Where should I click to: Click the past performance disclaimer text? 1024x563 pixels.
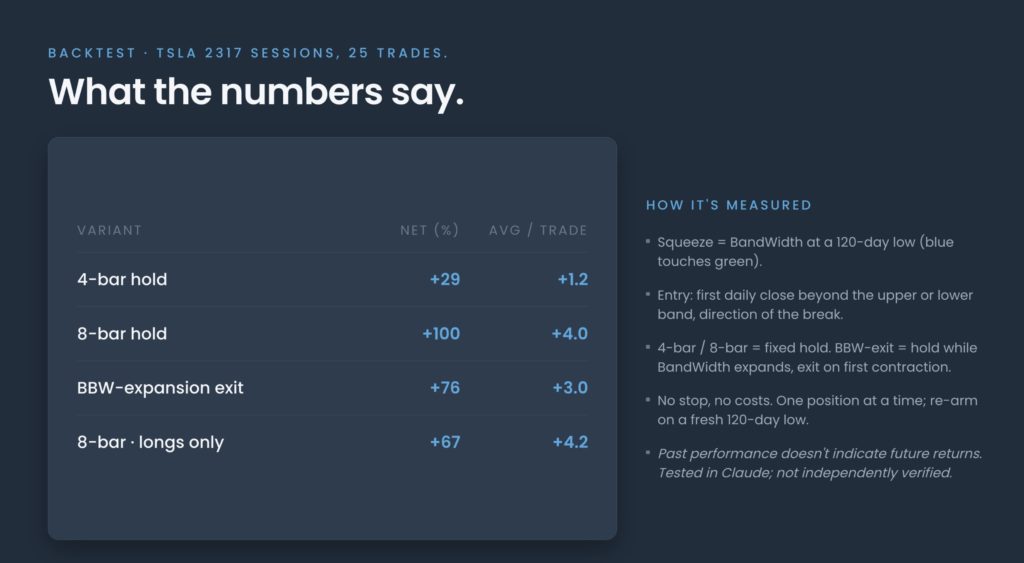pyautogui.click(x=820, y=463)
